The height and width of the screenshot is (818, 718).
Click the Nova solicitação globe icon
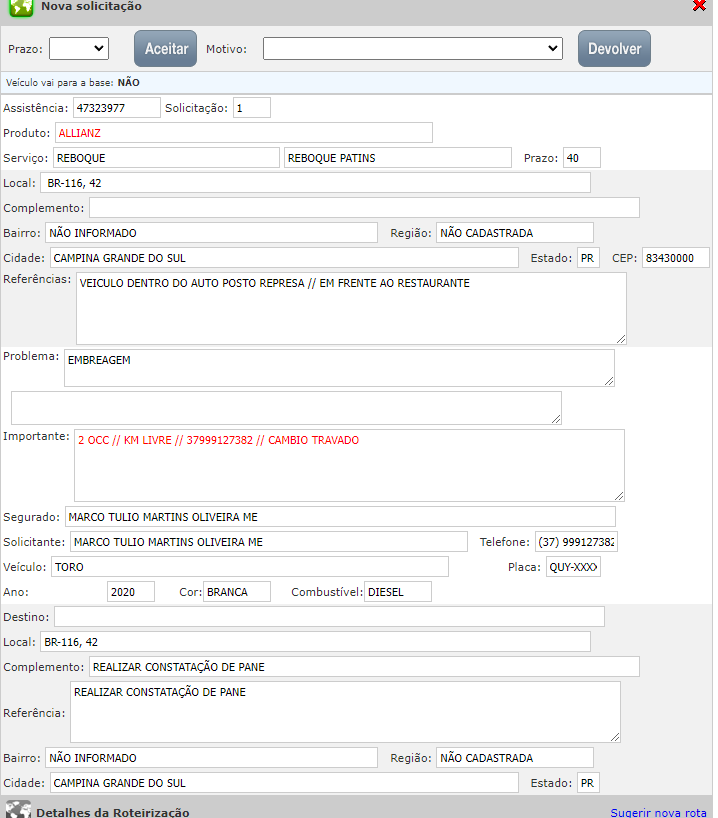(x=20, y=7)
